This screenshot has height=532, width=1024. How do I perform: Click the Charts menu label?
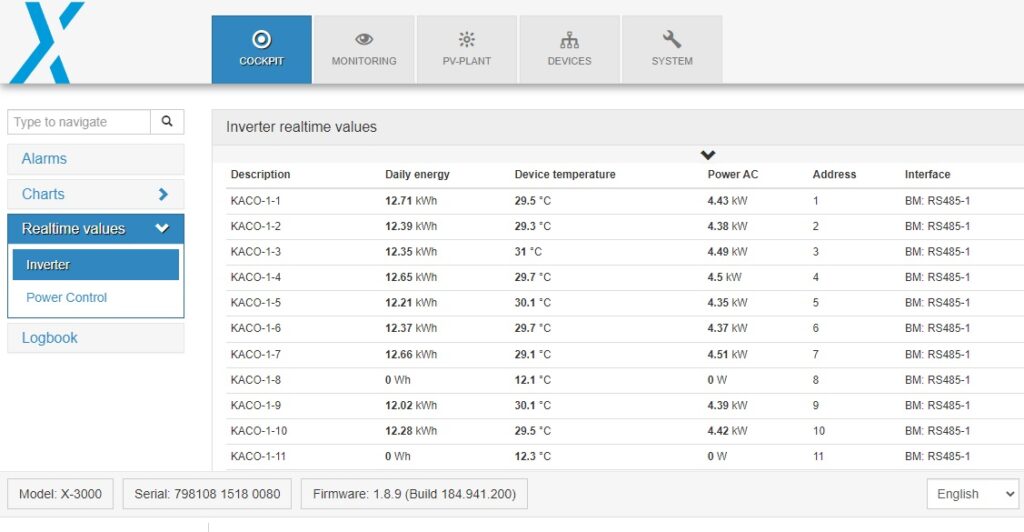[43, 194]
